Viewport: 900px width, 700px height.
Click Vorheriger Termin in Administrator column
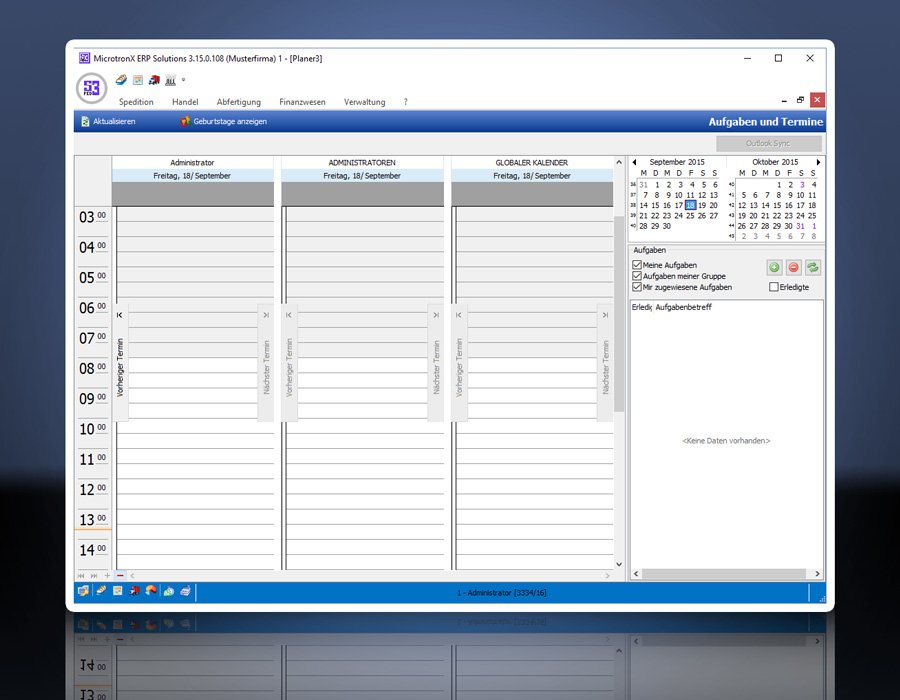pyautogui.click(x=120, y=363)
